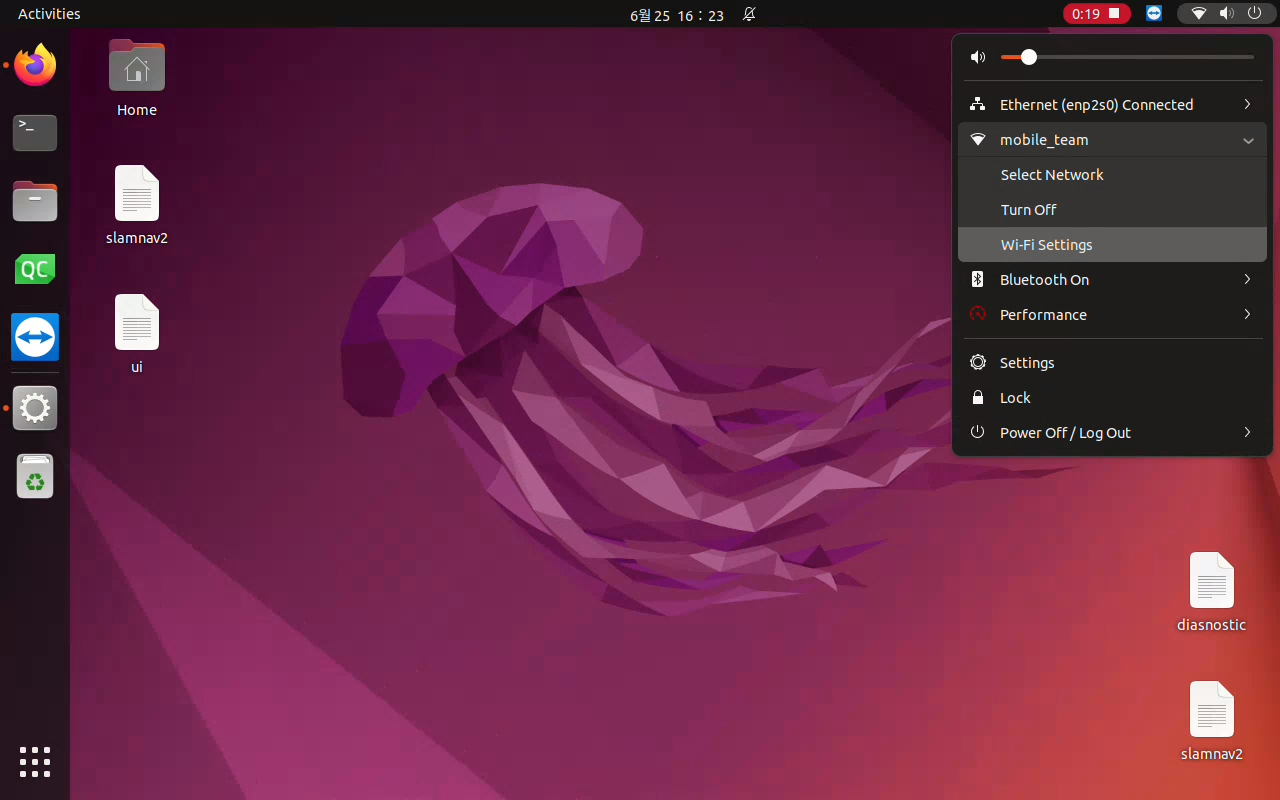Open Settings from the system menu
This screenshot has height=800, width=1280.
pos(1112,363)
